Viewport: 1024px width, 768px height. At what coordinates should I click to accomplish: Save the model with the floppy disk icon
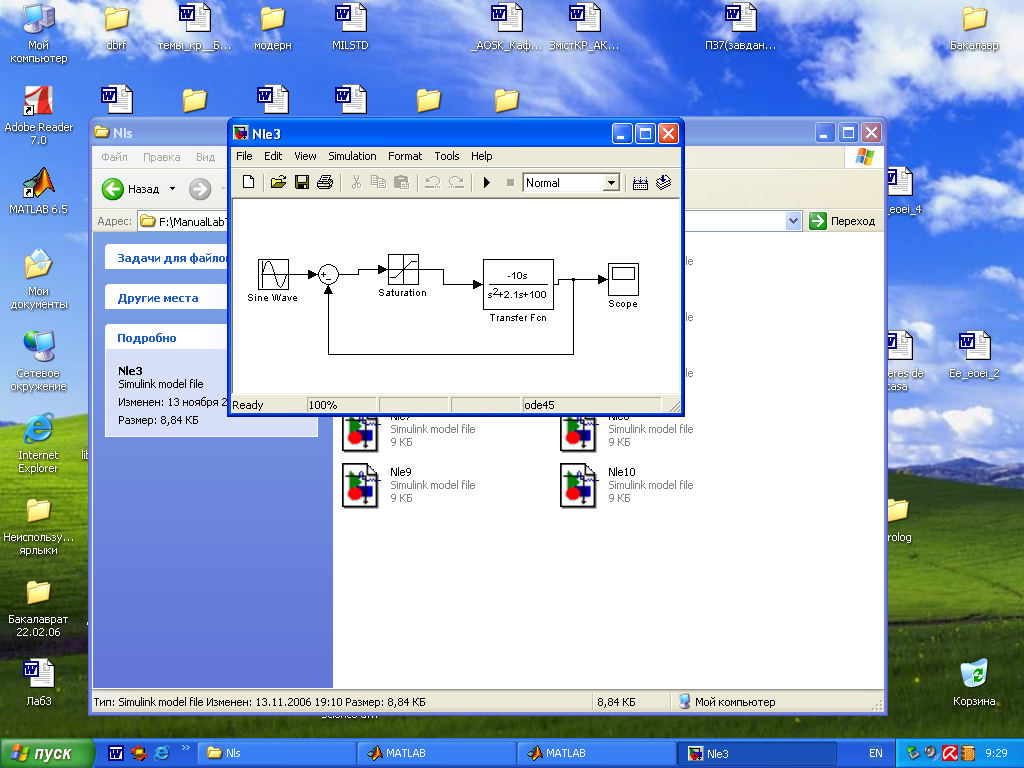tap(302, 182)
